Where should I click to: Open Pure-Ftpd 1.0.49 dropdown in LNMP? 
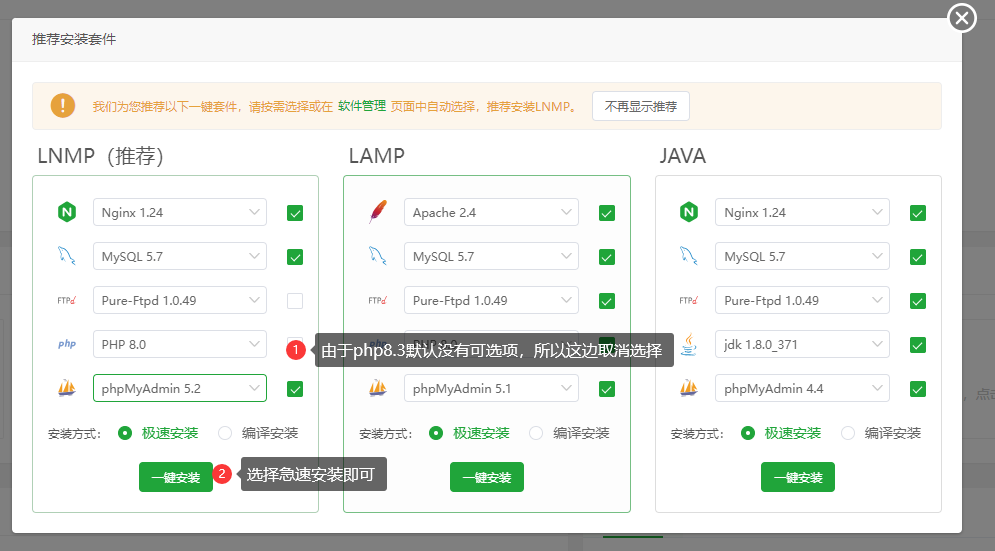click(180, 300)
